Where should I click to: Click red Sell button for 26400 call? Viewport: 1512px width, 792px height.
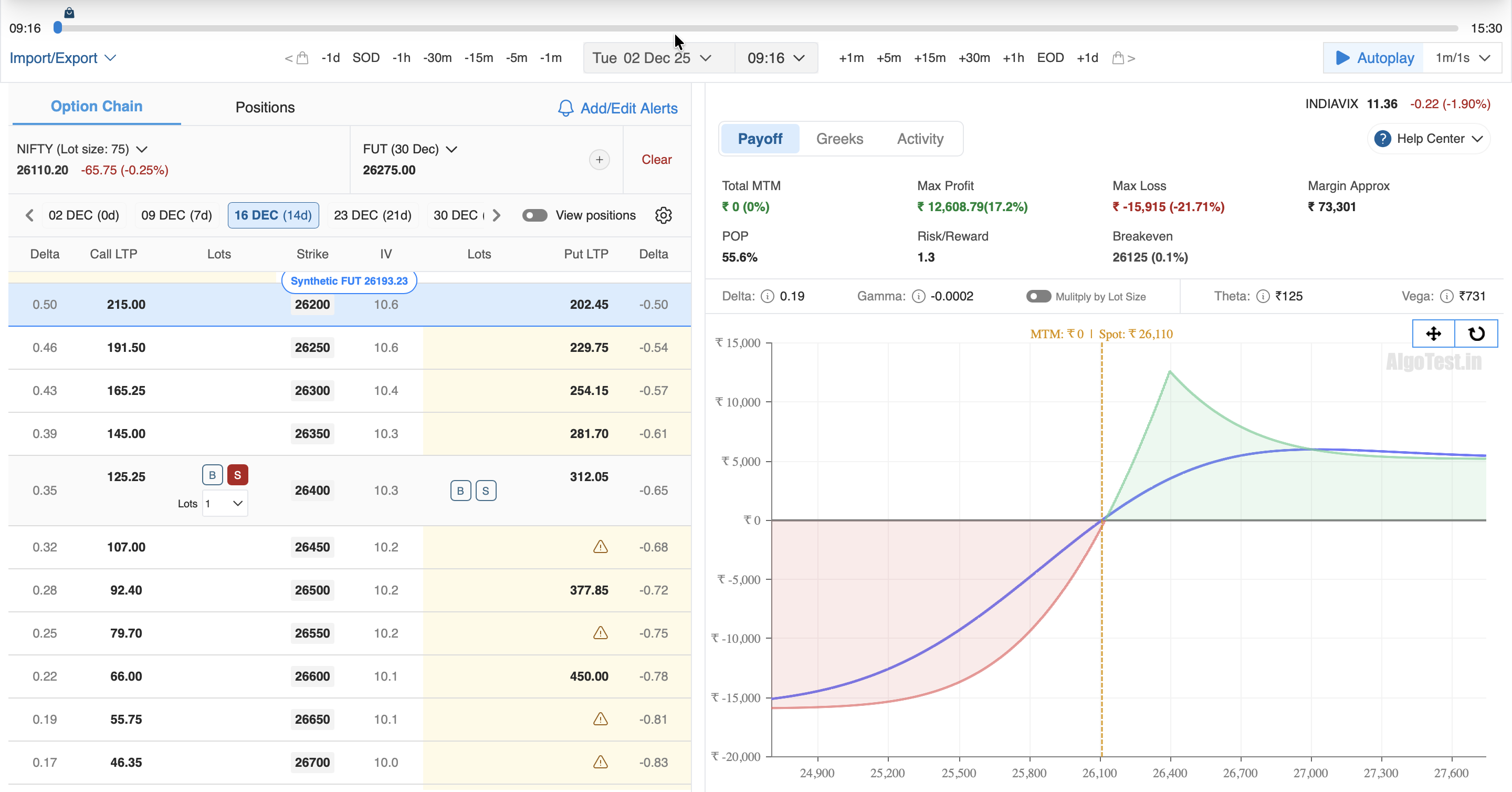[x=237, y=475]
